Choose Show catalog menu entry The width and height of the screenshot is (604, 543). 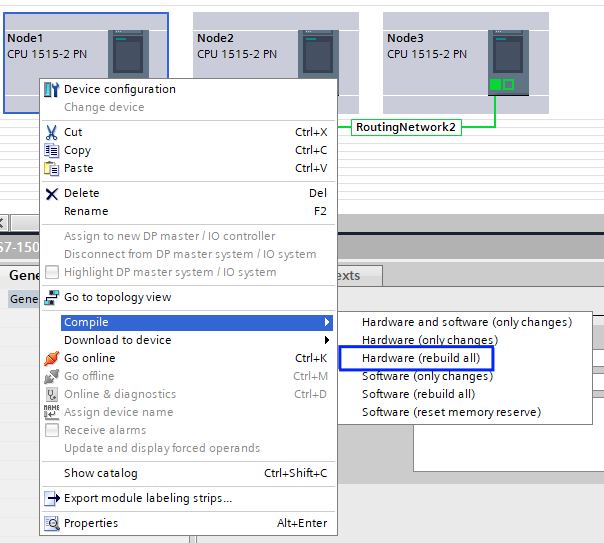coord(101,473)
